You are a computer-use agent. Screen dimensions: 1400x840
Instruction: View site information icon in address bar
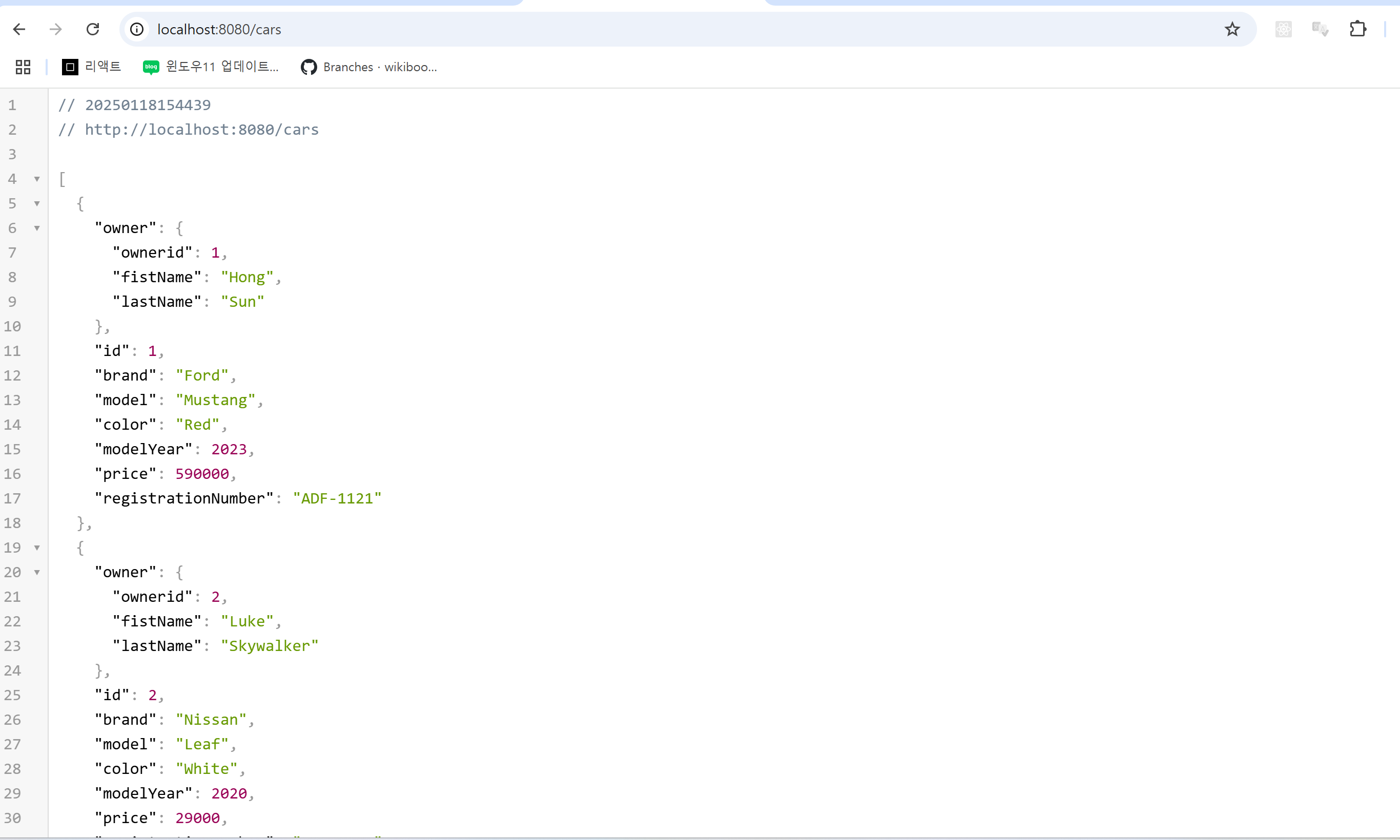click(x=137, y=29)
